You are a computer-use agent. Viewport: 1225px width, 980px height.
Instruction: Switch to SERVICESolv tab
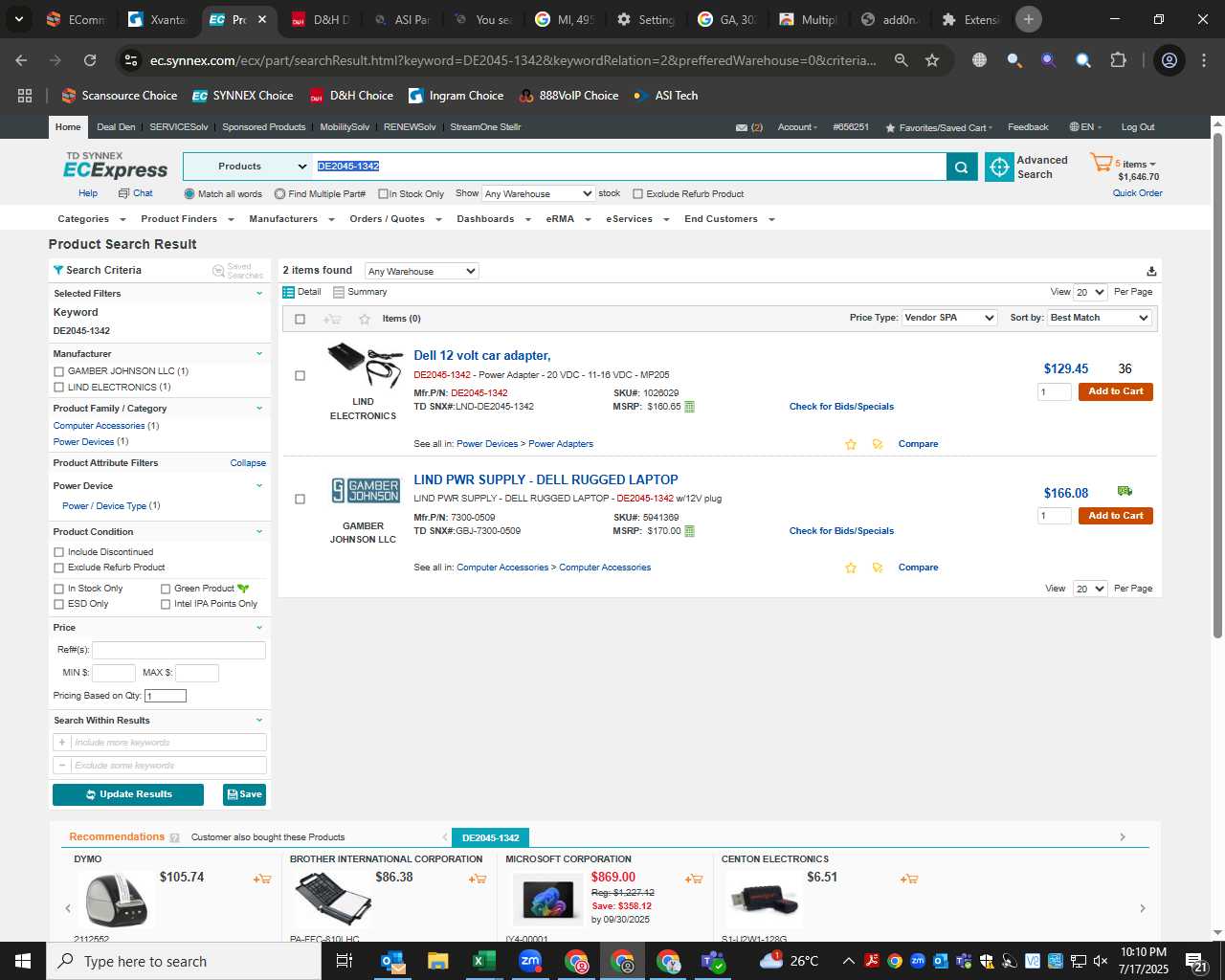pos(178,127)
